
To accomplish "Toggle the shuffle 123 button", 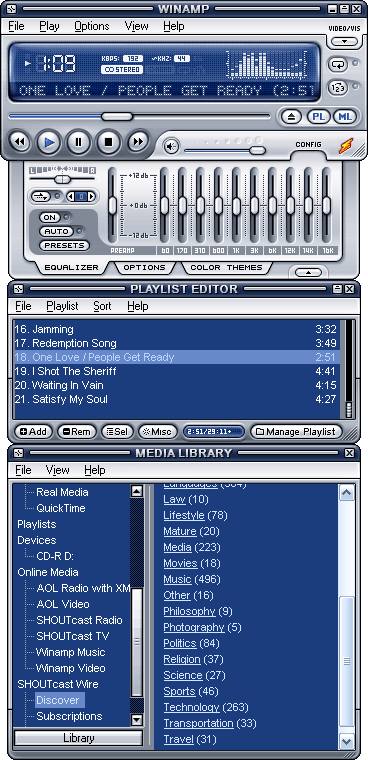I will (337, 88).
